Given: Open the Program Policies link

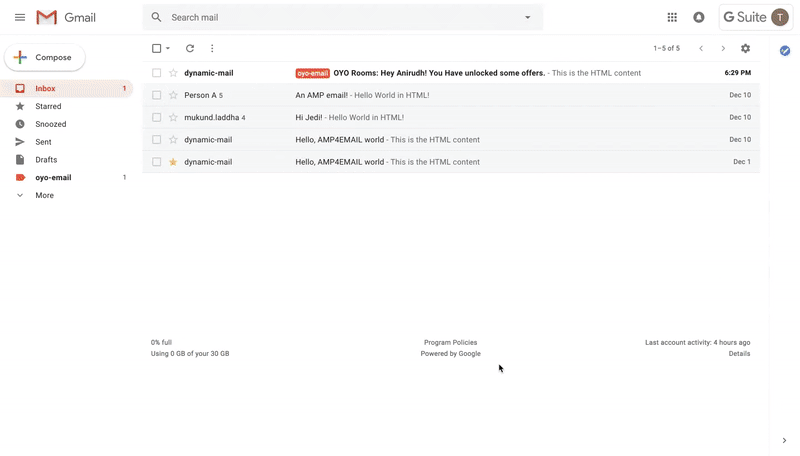Looking at the screenshot, I should pyautogui.click(x=450, y=343).
